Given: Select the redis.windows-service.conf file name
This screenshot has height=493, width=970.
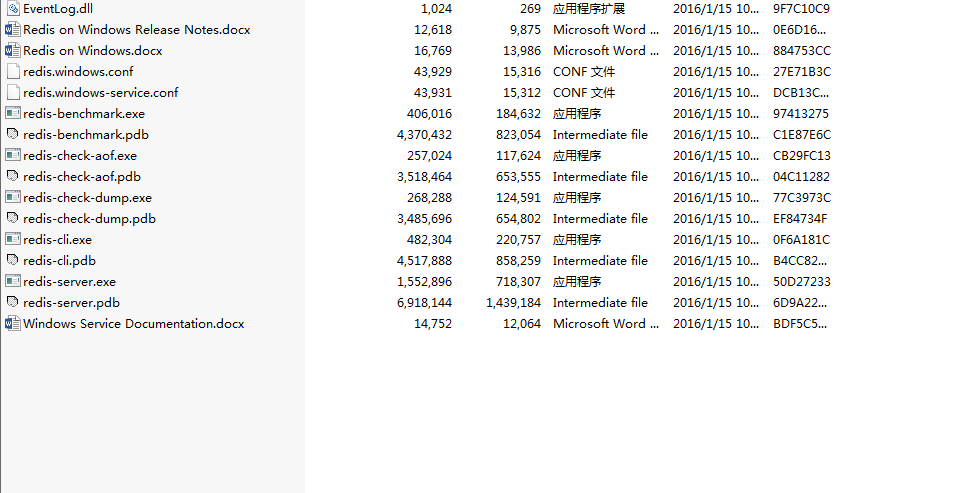Looking at the screenshot, I should (x=100, y=92).
